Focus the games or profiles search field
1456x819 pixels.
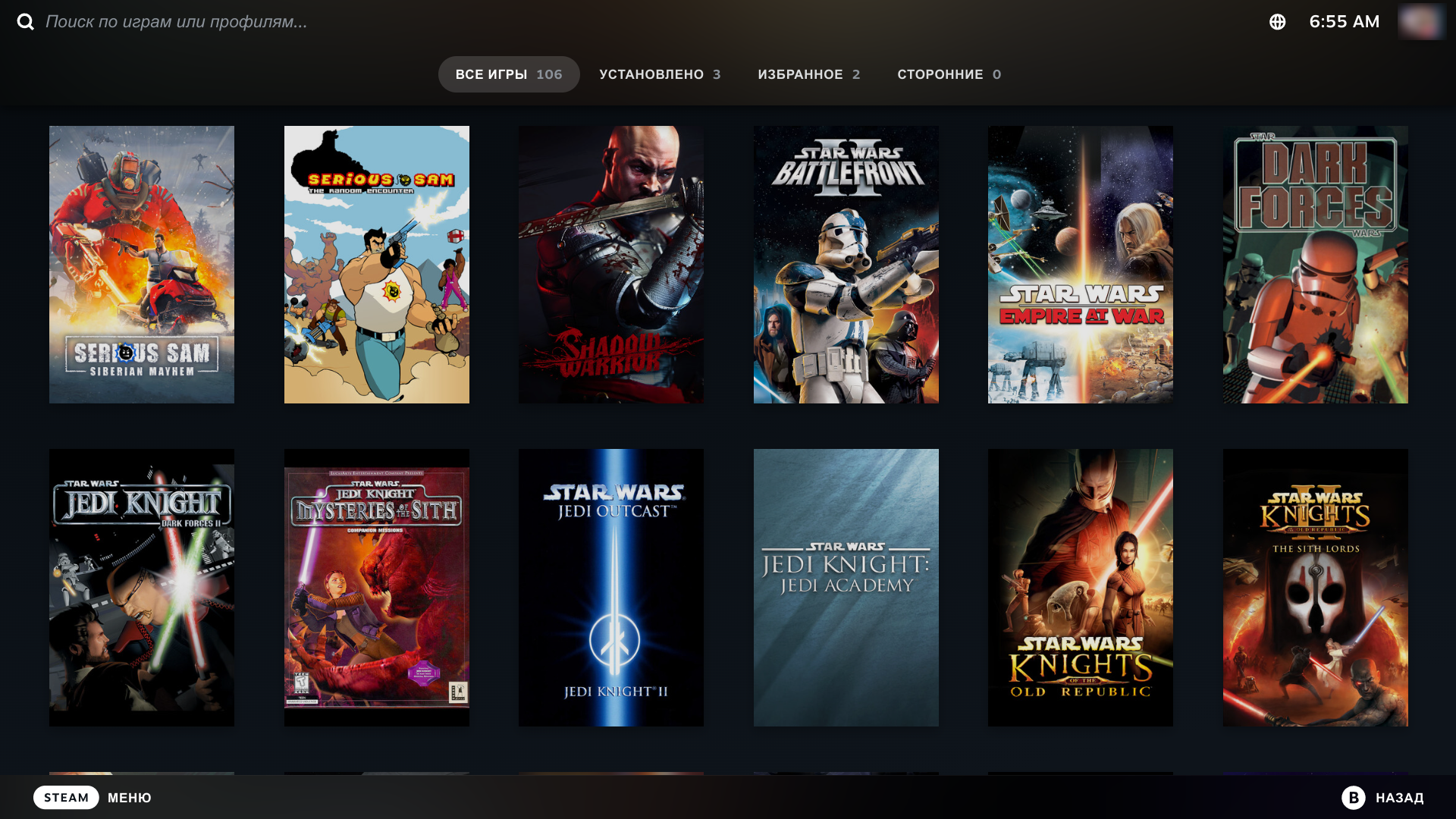[176, 22]
